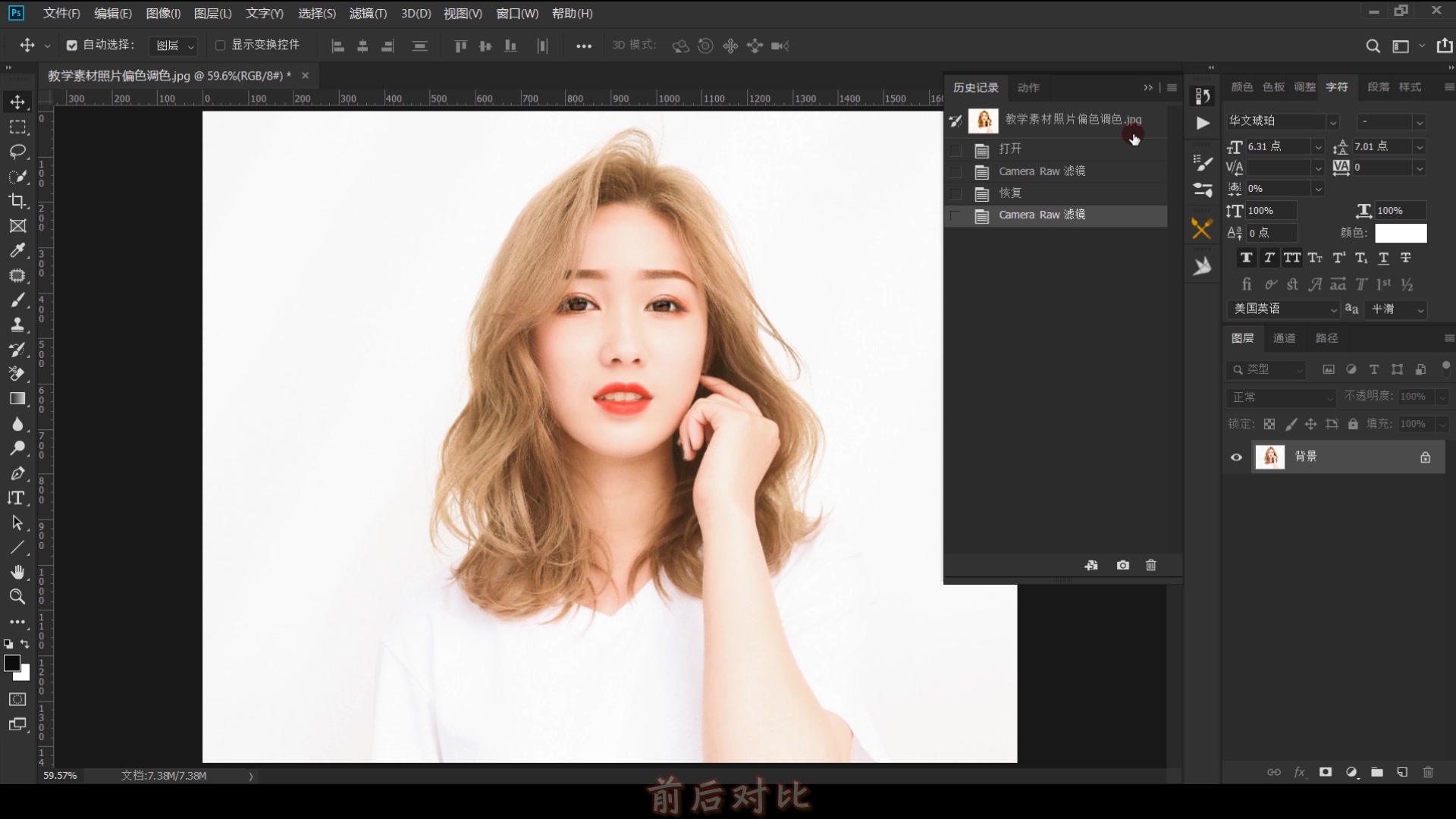1456x819 pixels.
Task: Select the Zoom tool in toolbar
Action: point(17,597)
